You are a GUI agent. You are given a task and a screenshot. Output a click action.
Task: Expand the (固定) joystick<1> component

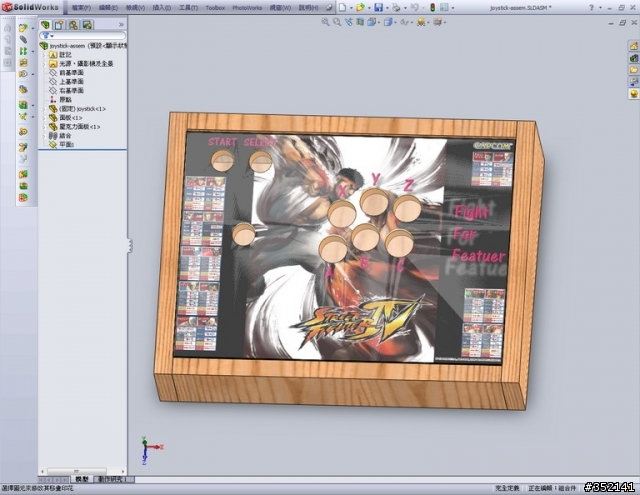pyautogui.click(x=44, y=109)
